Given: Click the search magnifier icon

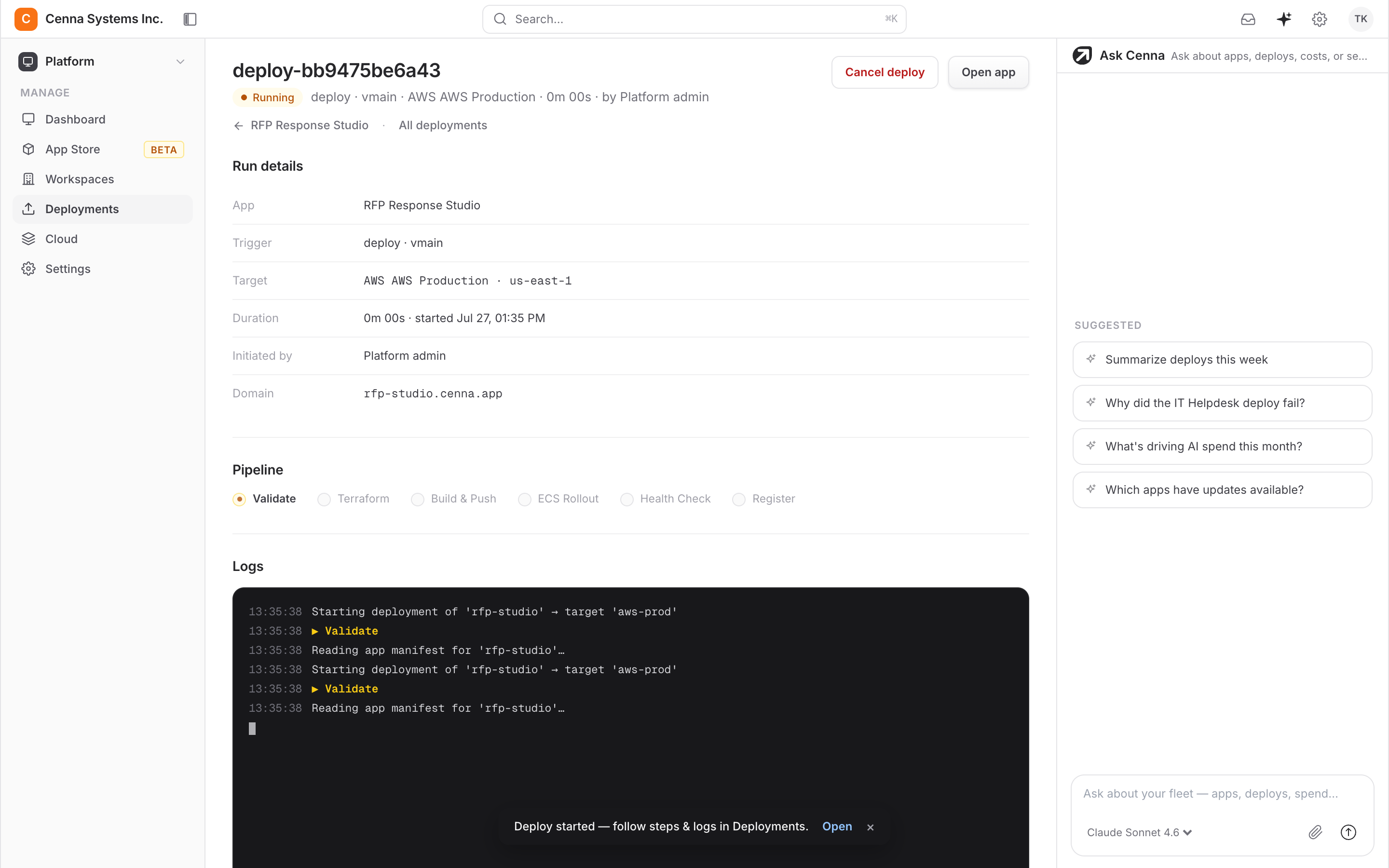Looking at the screenshot, I should [500, 19].
